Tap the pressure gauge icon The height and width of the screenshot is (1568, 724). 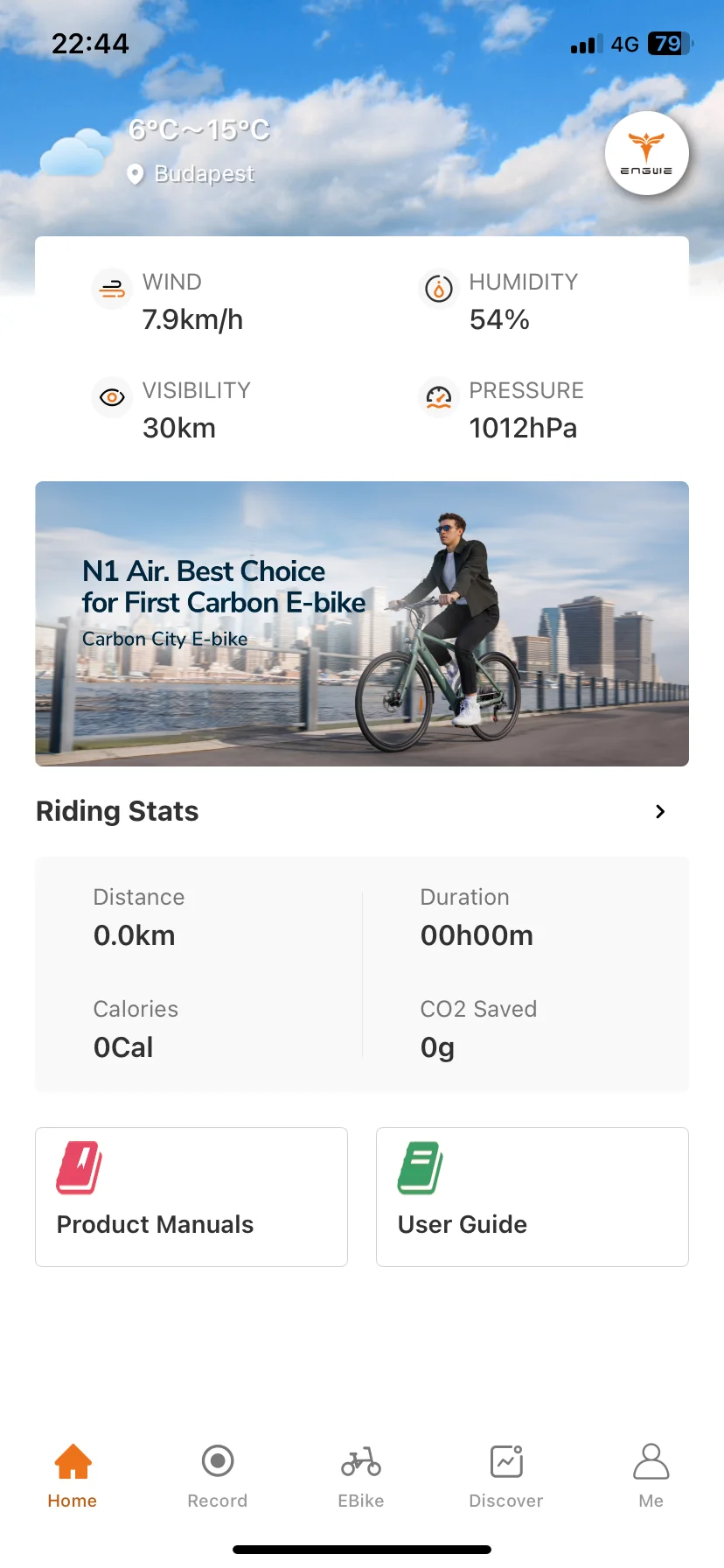click(x=438, y=397)
